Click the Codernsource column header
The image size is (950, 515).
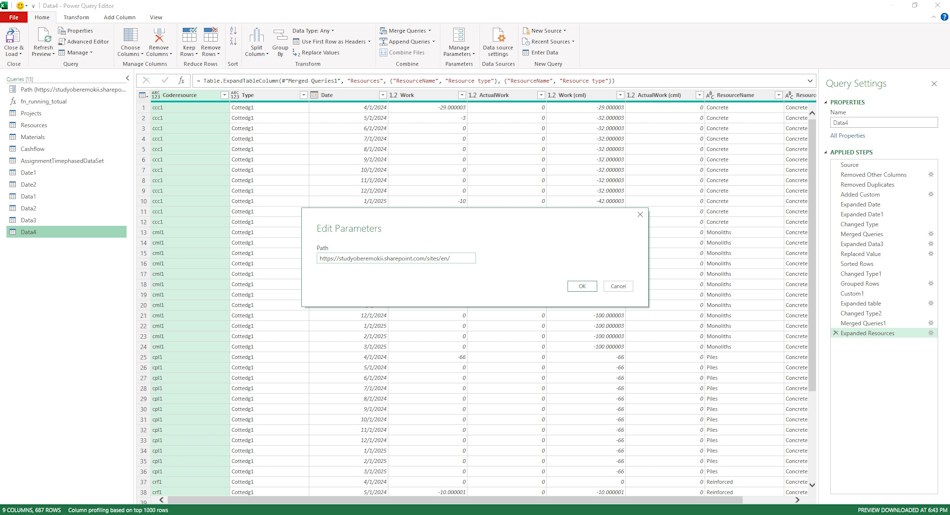pyautogui.click(x=190, y=95)
